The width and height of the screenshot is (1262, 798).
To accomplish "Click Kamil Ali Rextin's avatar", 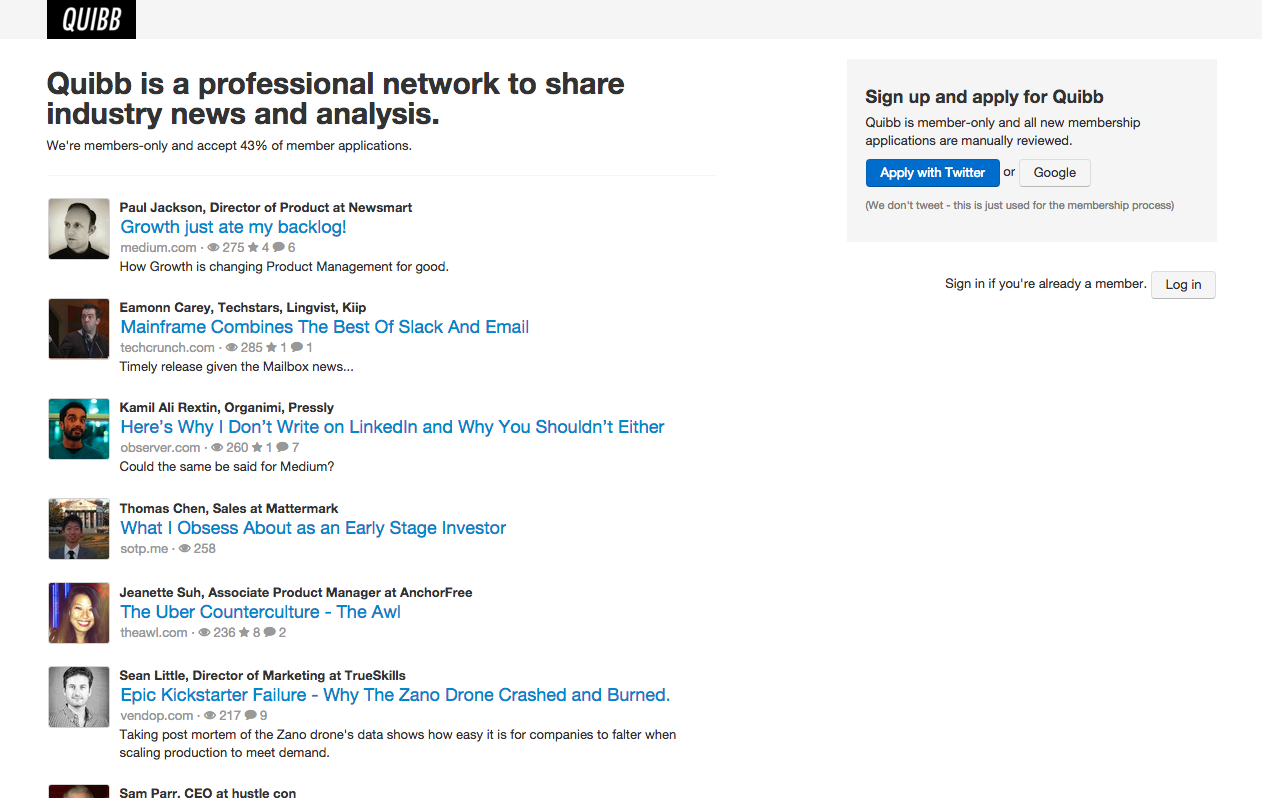I will tap(79, 429).
